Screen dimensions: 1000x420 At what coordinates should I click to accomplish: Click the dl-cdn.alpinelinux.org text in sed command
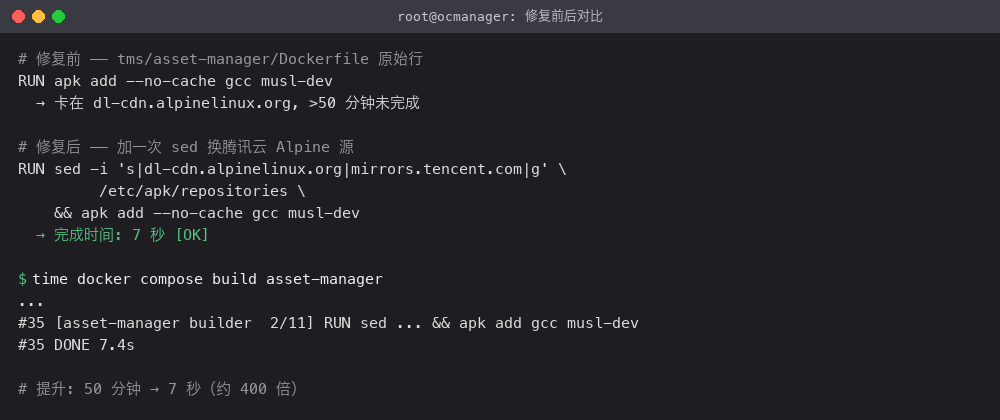pyautogui.click(x=244, y=170)
